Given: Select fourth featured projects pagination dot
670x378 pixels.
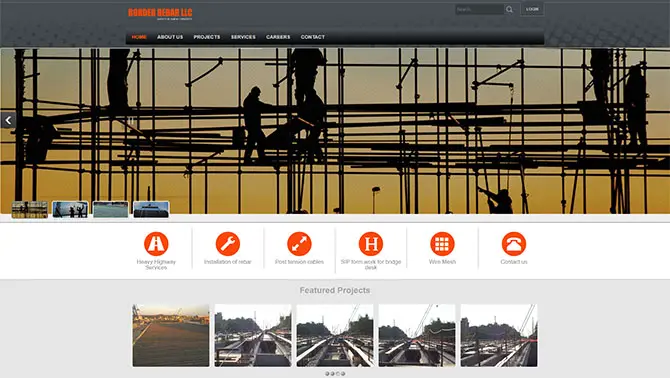Looking at the screenshot, I should click(x=343, y=374).
